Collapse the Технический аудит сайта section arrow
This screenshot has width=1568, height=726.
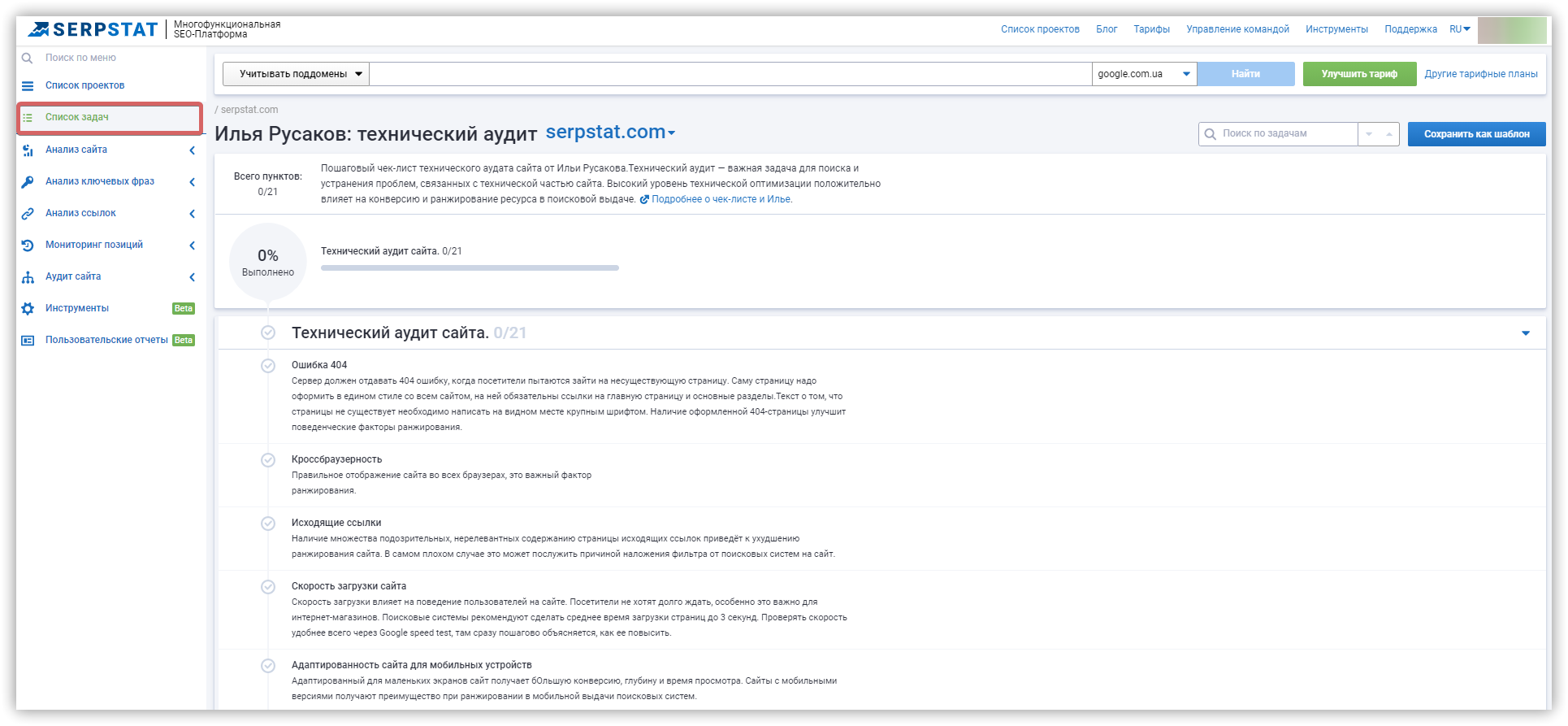pos(1526,333)
